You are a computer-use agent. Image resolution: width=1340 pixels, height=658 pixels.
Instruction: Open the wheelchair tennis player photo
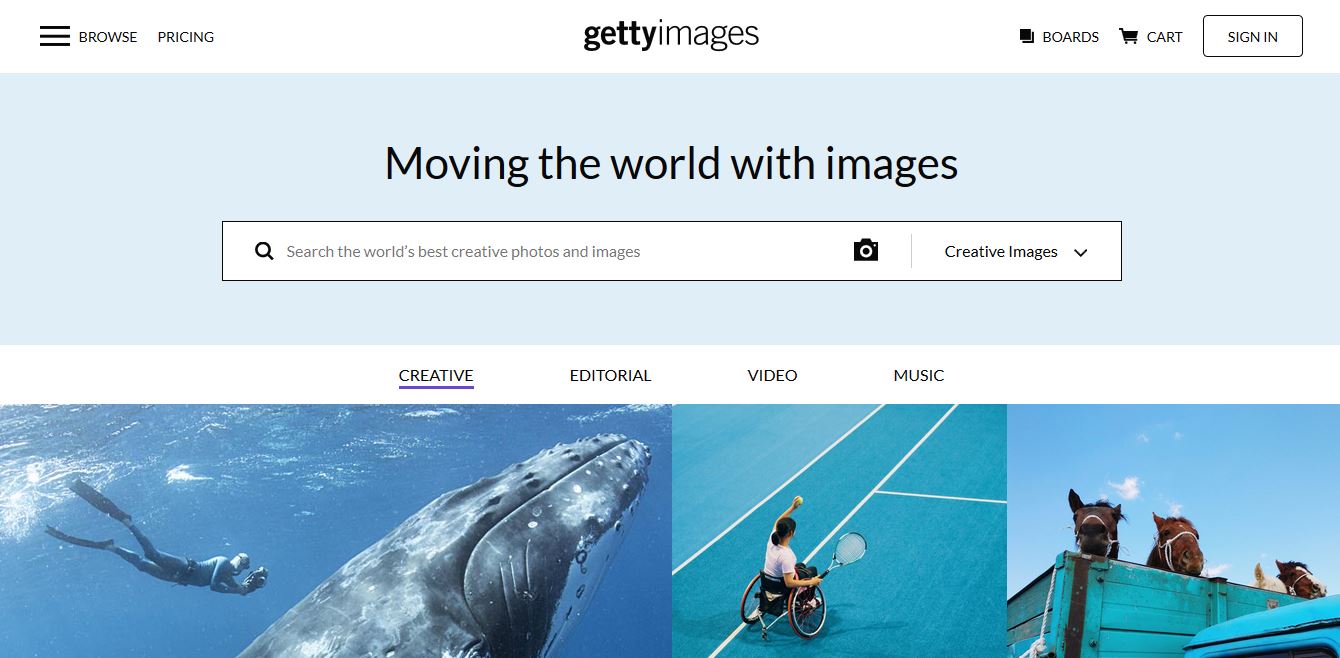coord(839,531)
